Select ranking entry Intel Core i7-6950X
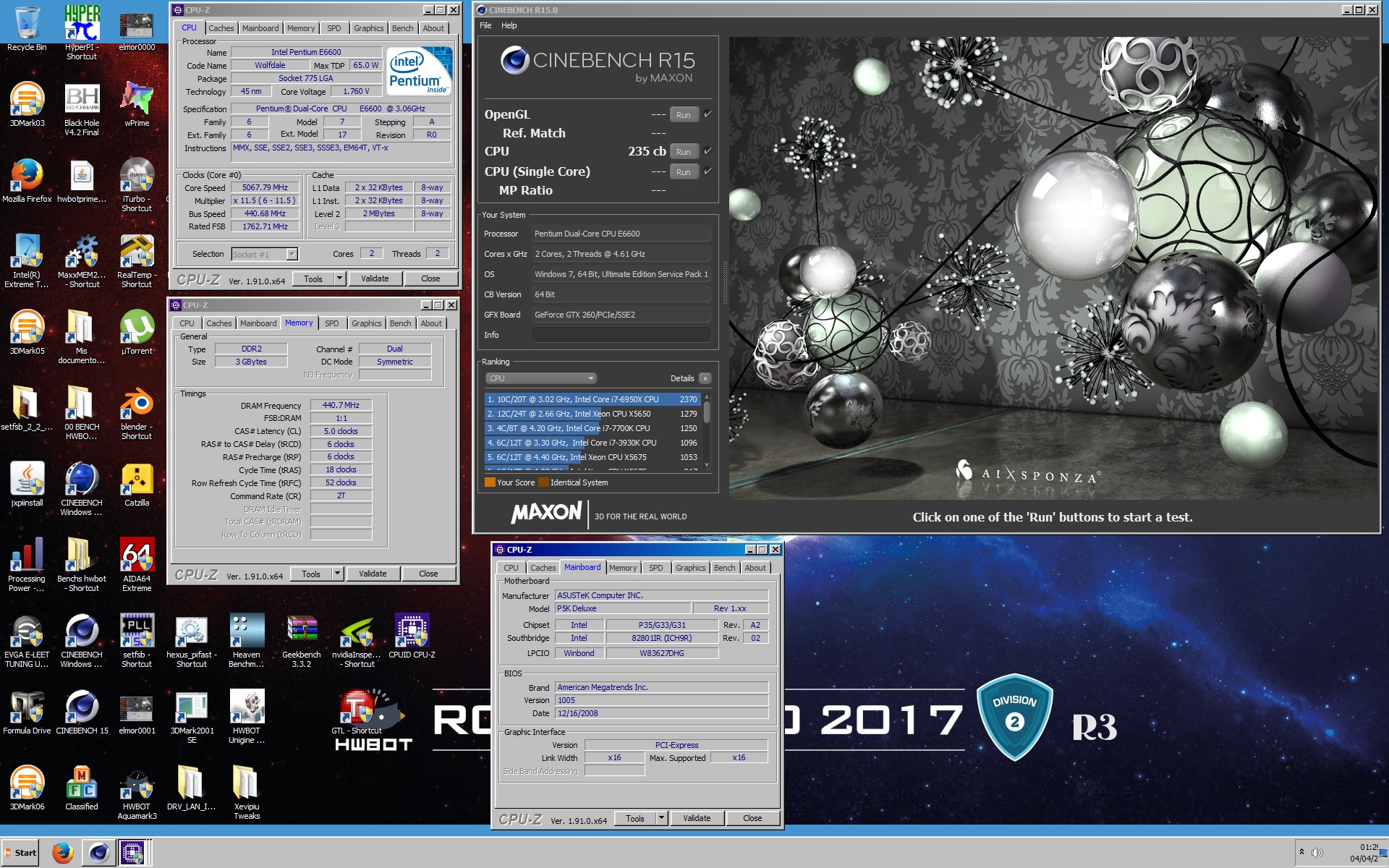This screenshot has width=1389, height=868. (x=592, y=399)
